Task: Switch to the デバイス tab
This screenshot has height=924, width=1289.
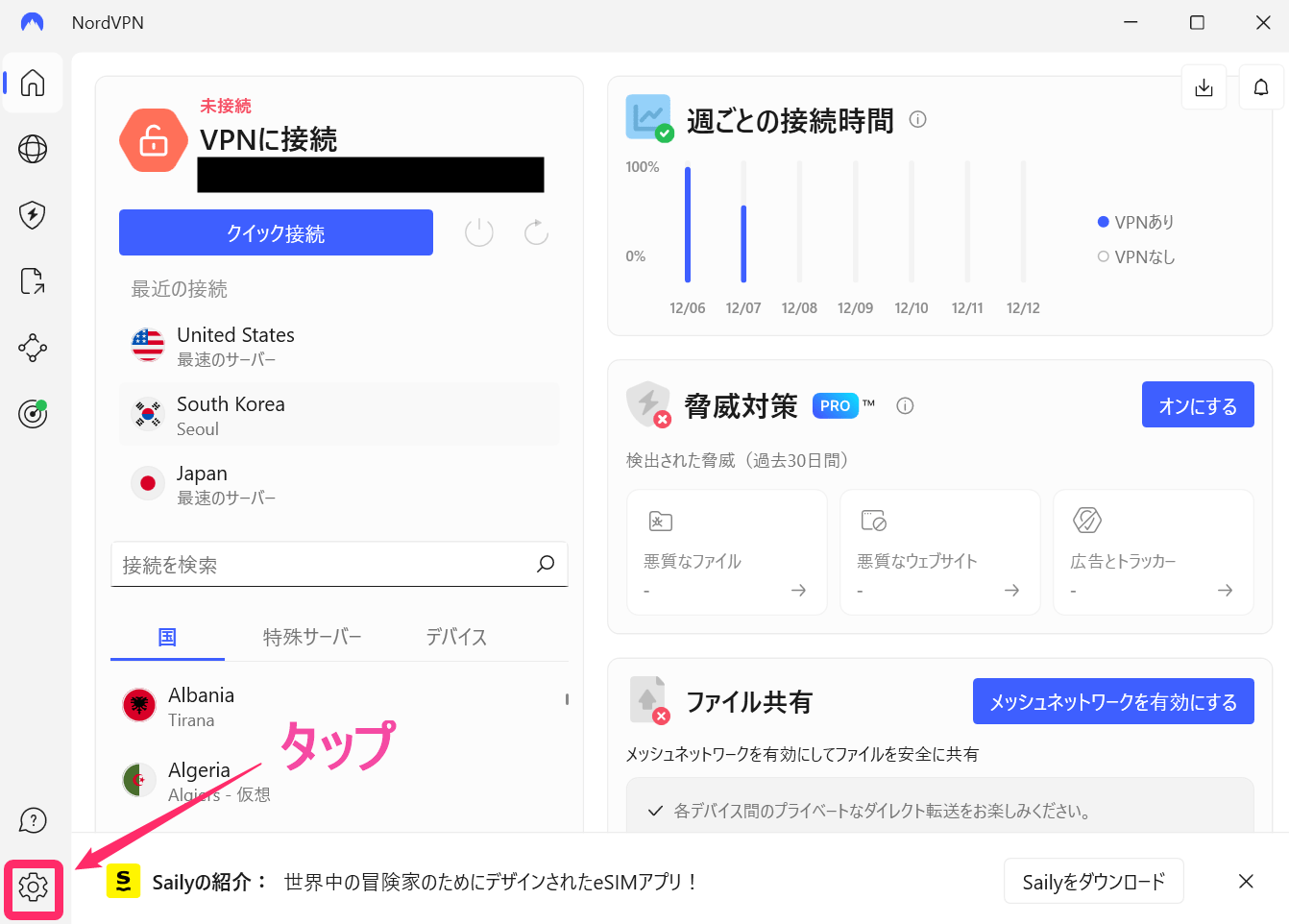Action: point(456,637)
